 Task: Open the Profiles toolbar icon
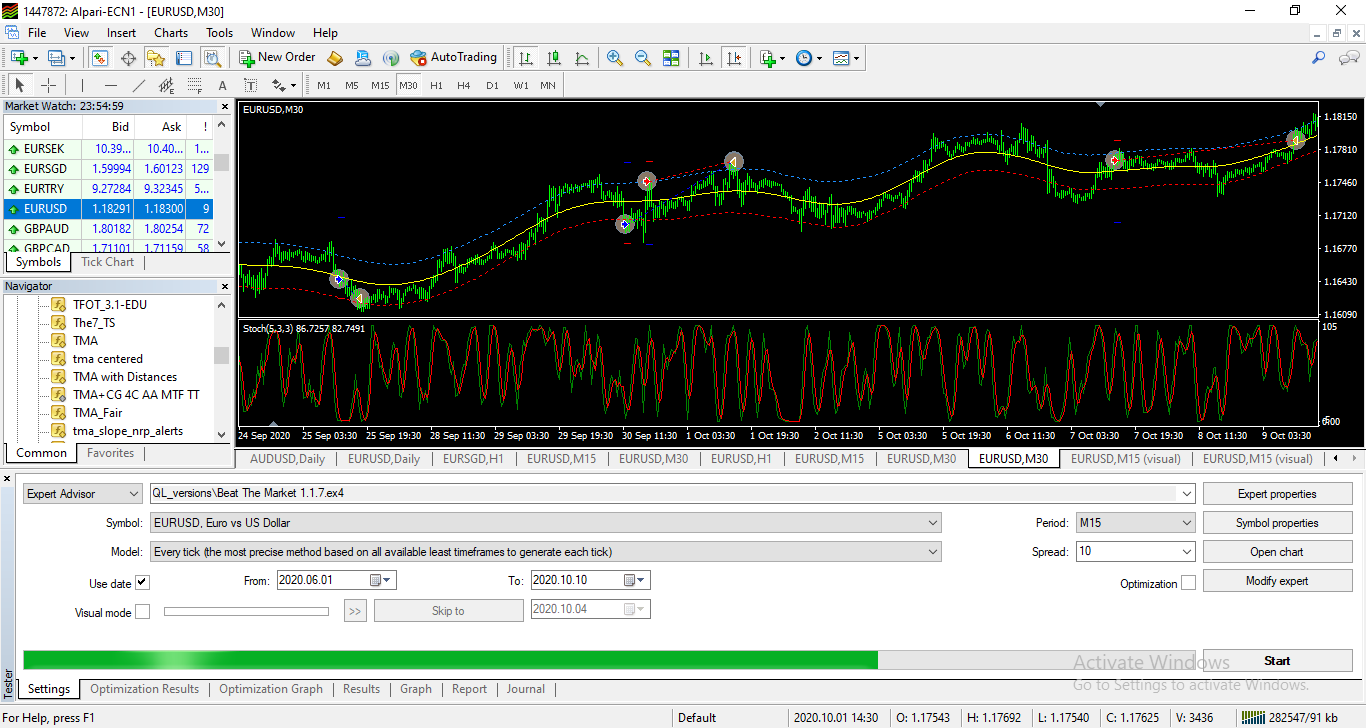(x=58, y=58)
